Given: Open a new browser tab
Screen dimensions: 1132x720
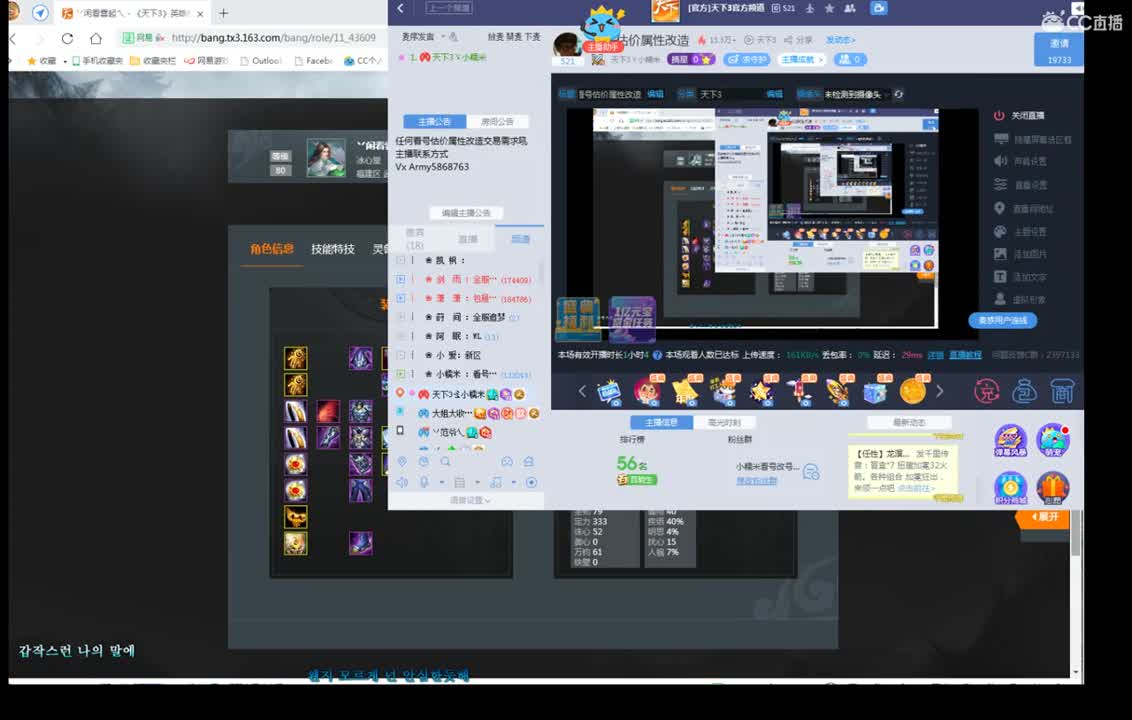Looking at the screenshot, I should [x=224, y=13].
